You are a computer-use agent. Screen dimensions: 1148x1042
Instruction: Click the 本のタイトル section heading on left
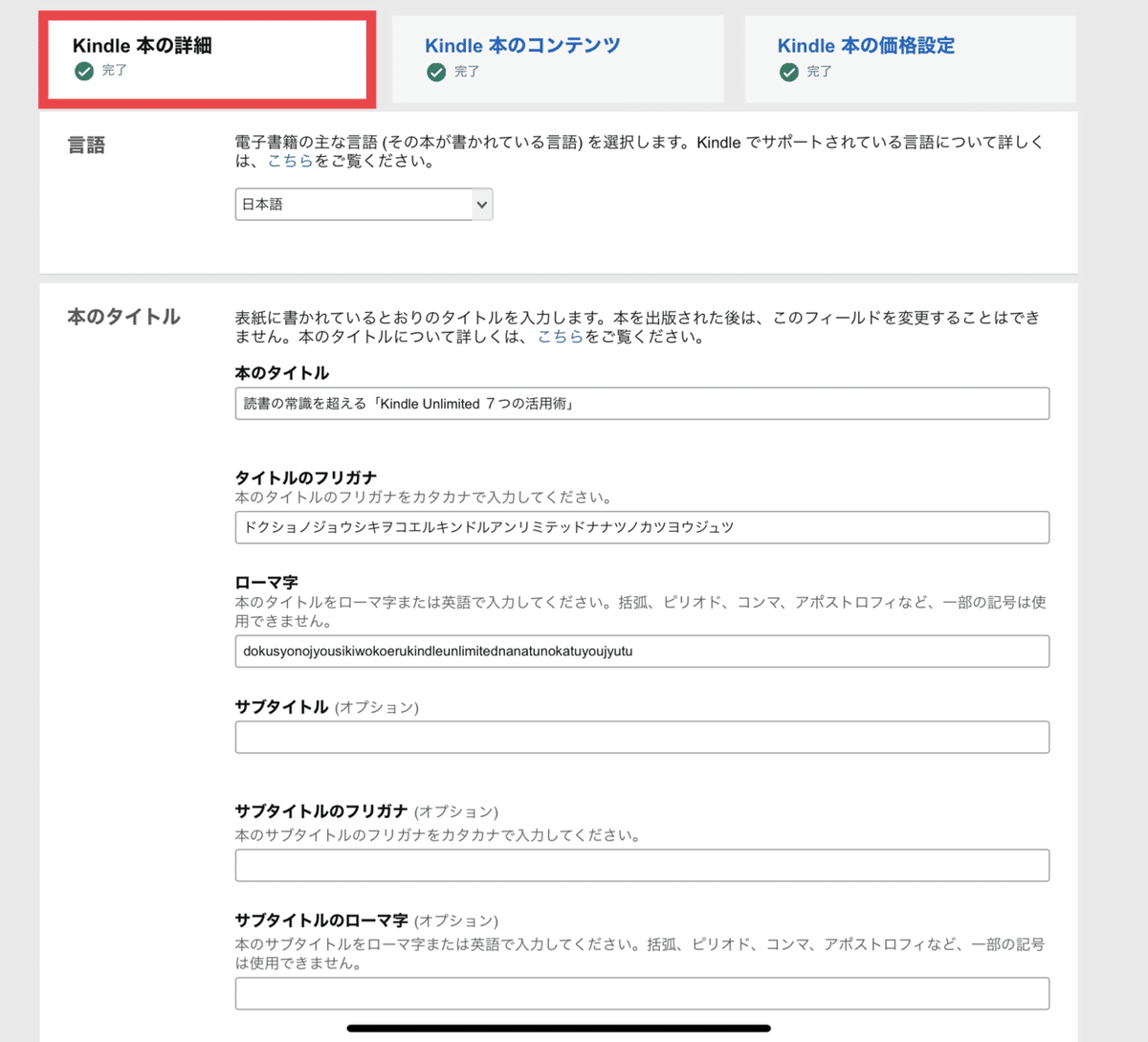(x=123, y=317)
